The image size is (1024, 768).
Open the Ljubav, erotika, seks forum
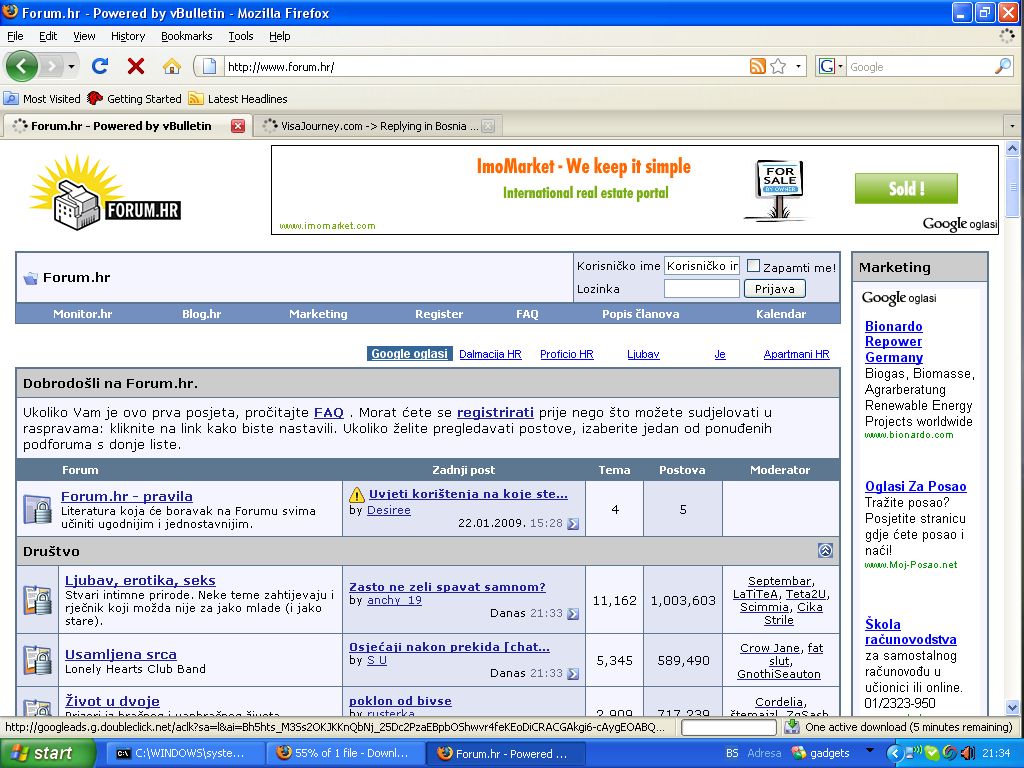click(140, 580)
